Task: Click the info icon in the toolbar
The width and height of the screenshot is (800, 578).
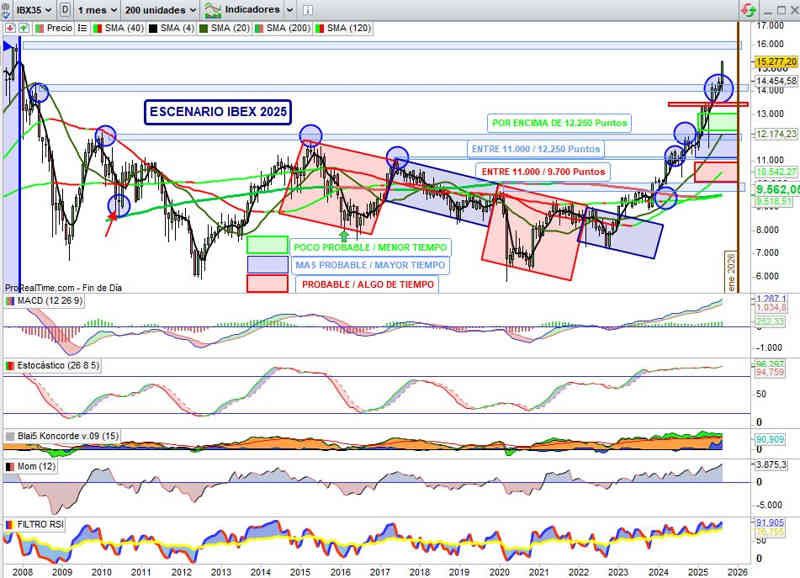Action: point(308,10)
